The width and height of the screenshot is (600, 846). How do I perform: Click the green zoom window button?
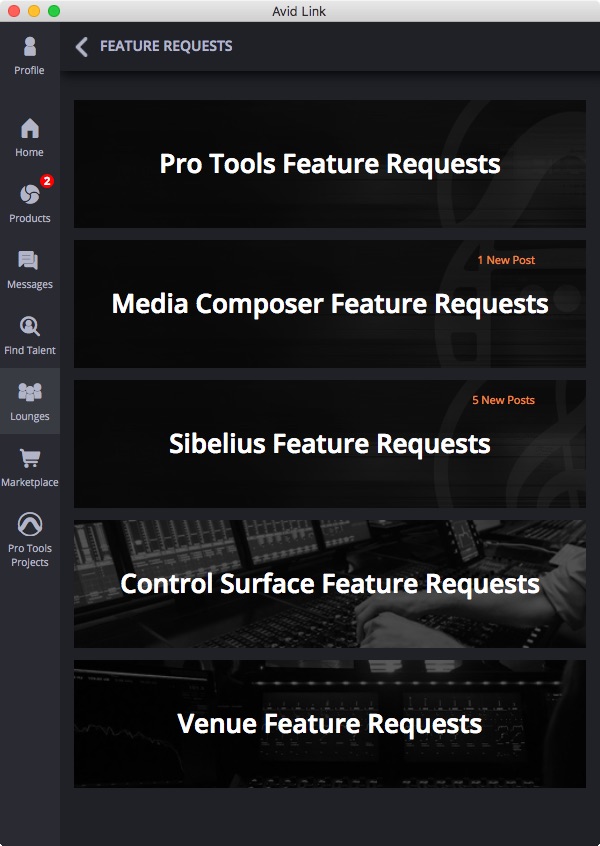click(x=54, y=11)
